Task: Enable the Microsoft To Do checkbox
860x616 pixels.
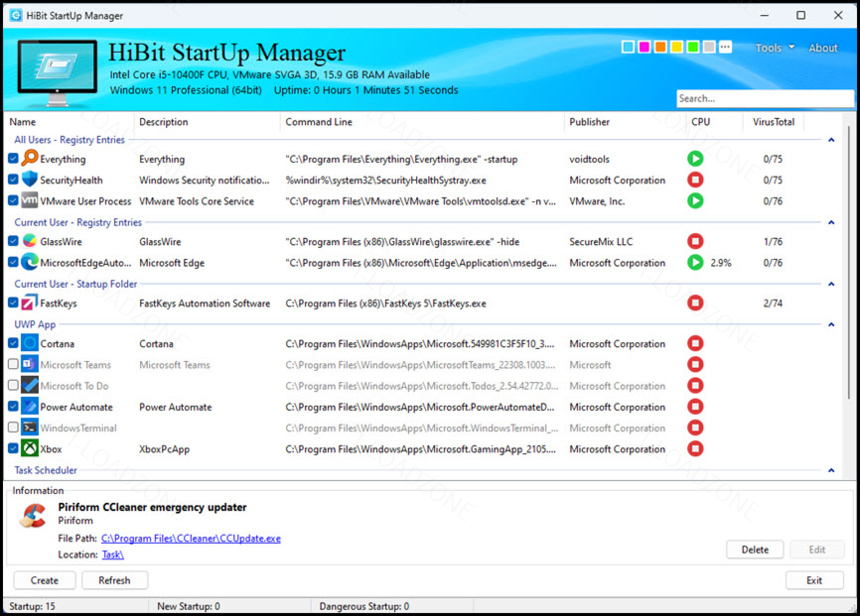Action: [x=13, y=385]
